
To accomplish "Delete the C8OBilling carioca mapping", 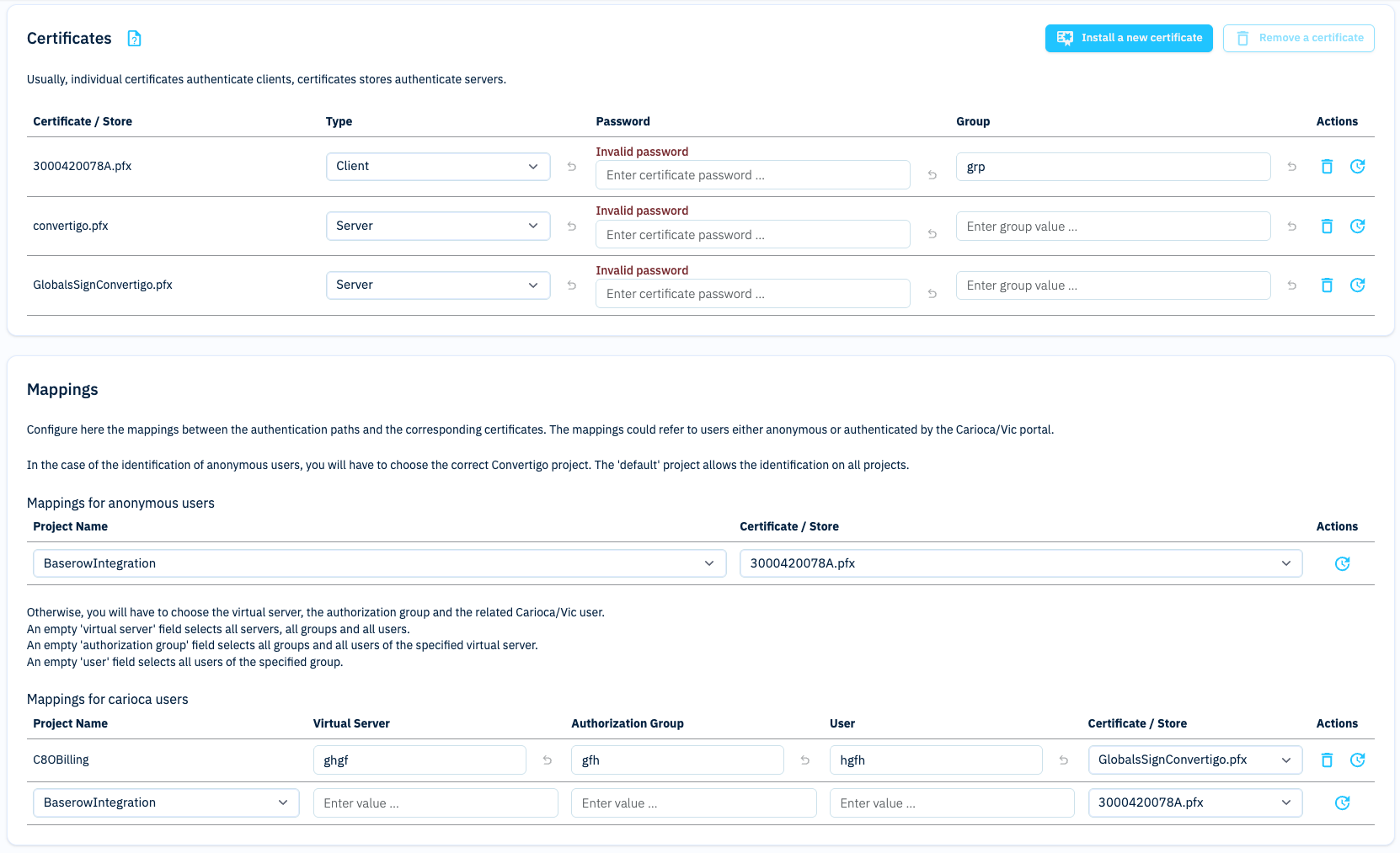I will (x=1327, y=760).
